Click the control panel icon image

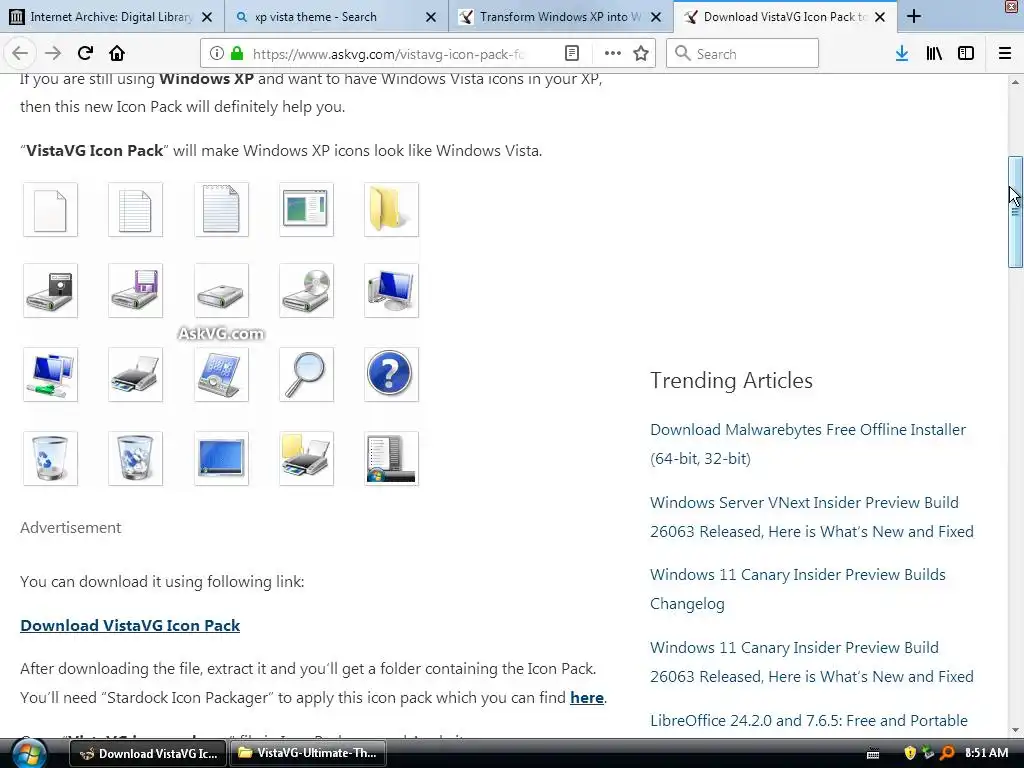pos(221,374)
